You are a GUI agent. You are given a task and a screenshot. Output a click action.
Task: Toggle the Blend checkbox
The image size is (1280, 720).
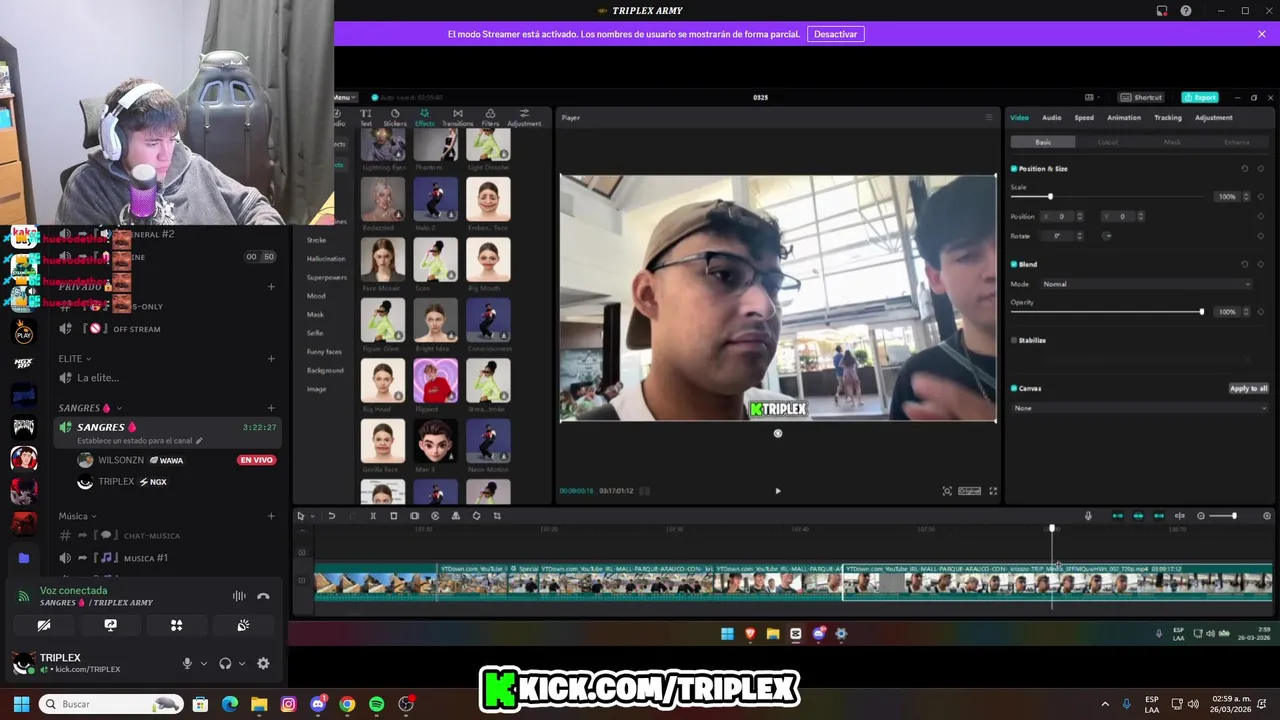pyautogui.click(x=1014, y=264)
